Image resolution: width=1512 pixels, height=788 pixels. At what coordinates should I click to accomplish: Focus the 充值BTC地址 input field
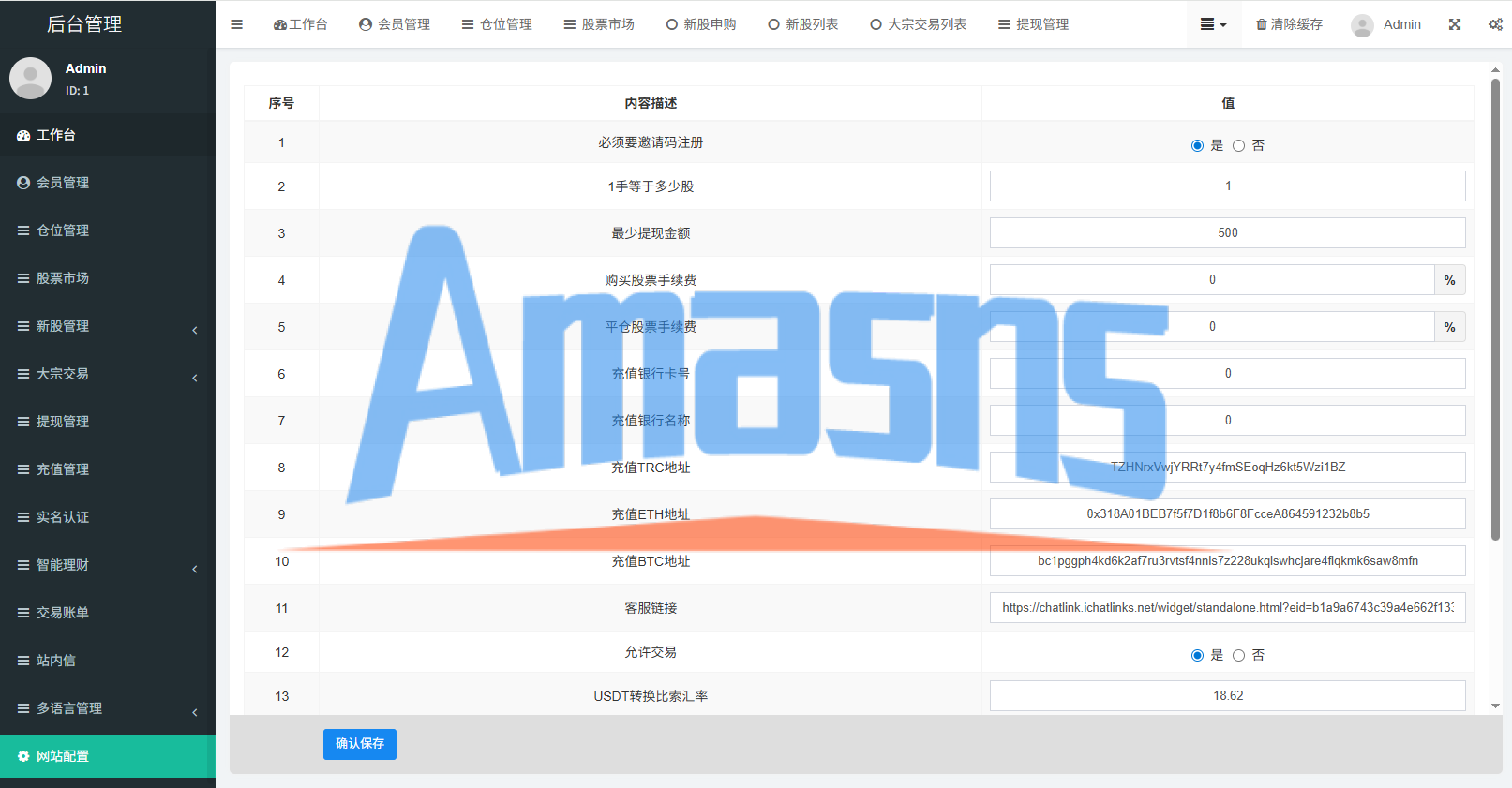(x=1228, y=560)
